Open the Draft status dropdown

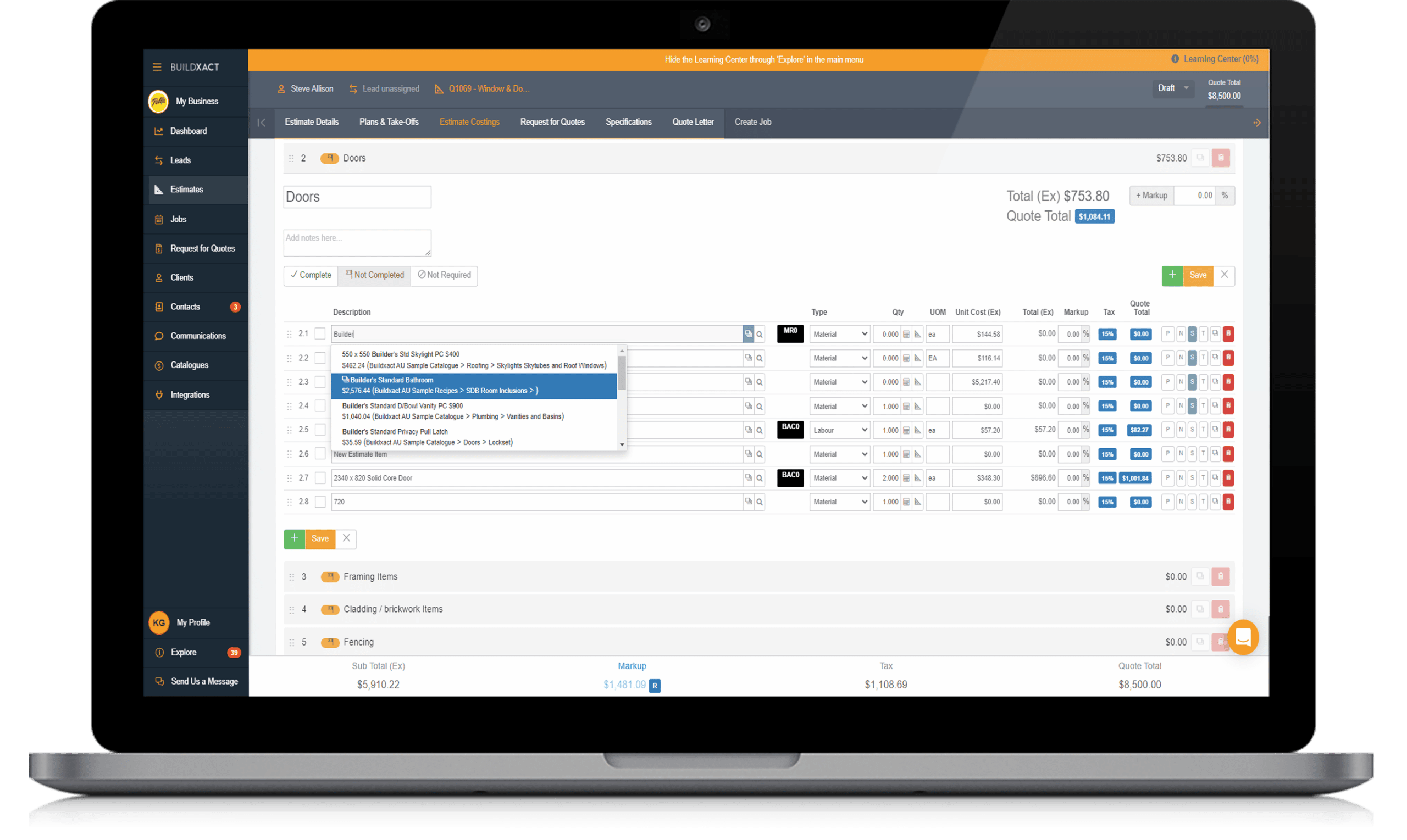tap(1173, 88)
